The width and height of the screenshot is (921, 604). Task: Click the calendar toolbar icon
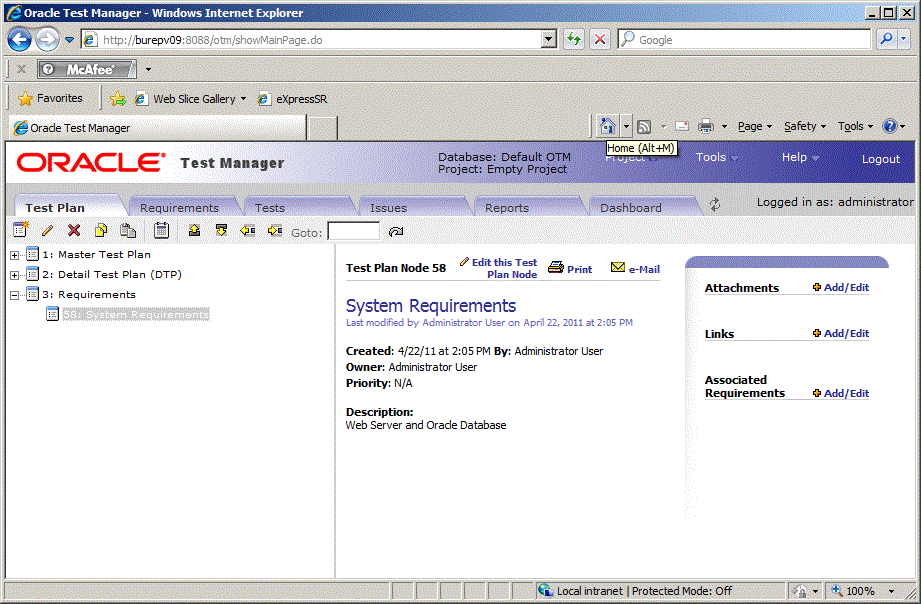point(162,230)
